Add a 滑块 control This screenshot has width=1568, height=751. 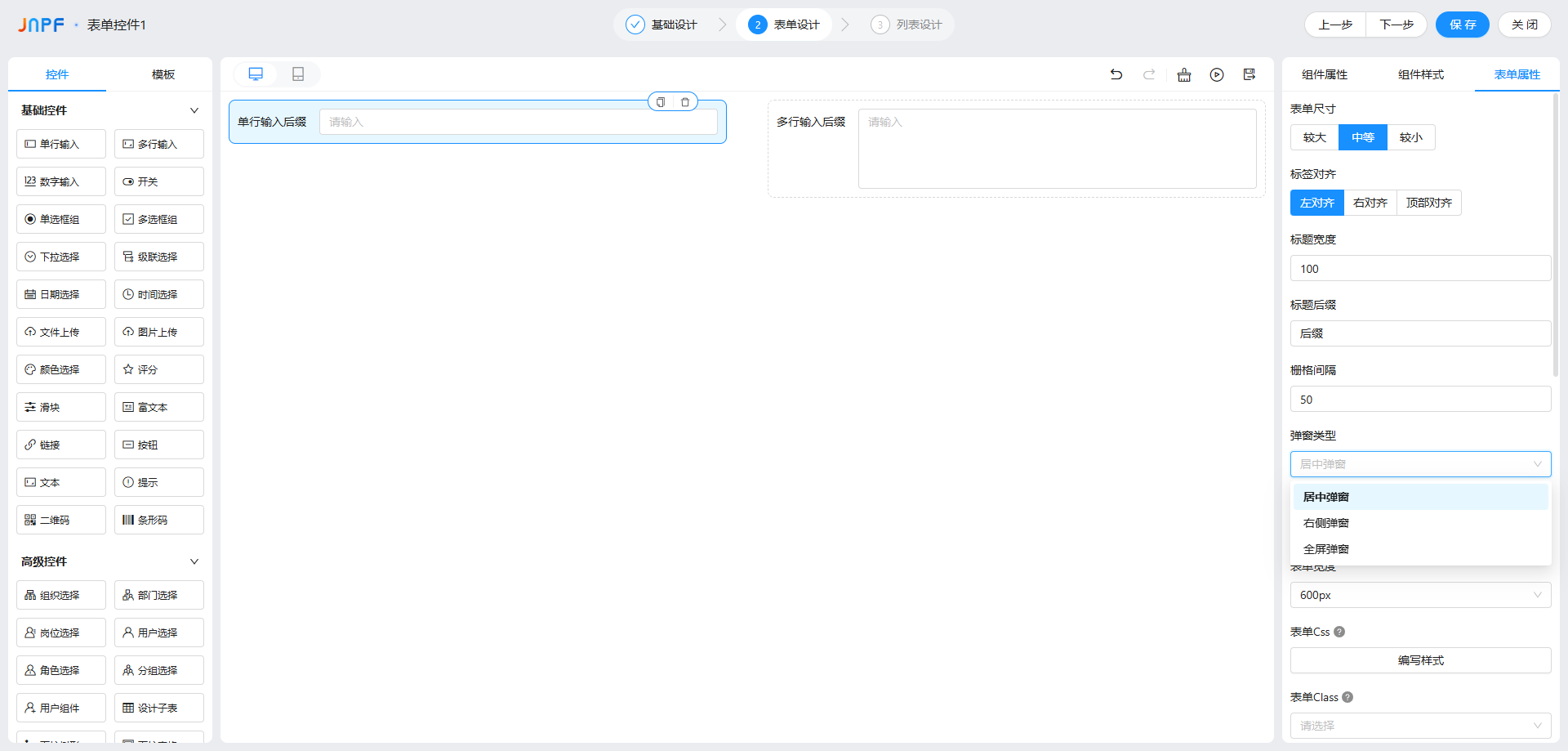point(61,407)
